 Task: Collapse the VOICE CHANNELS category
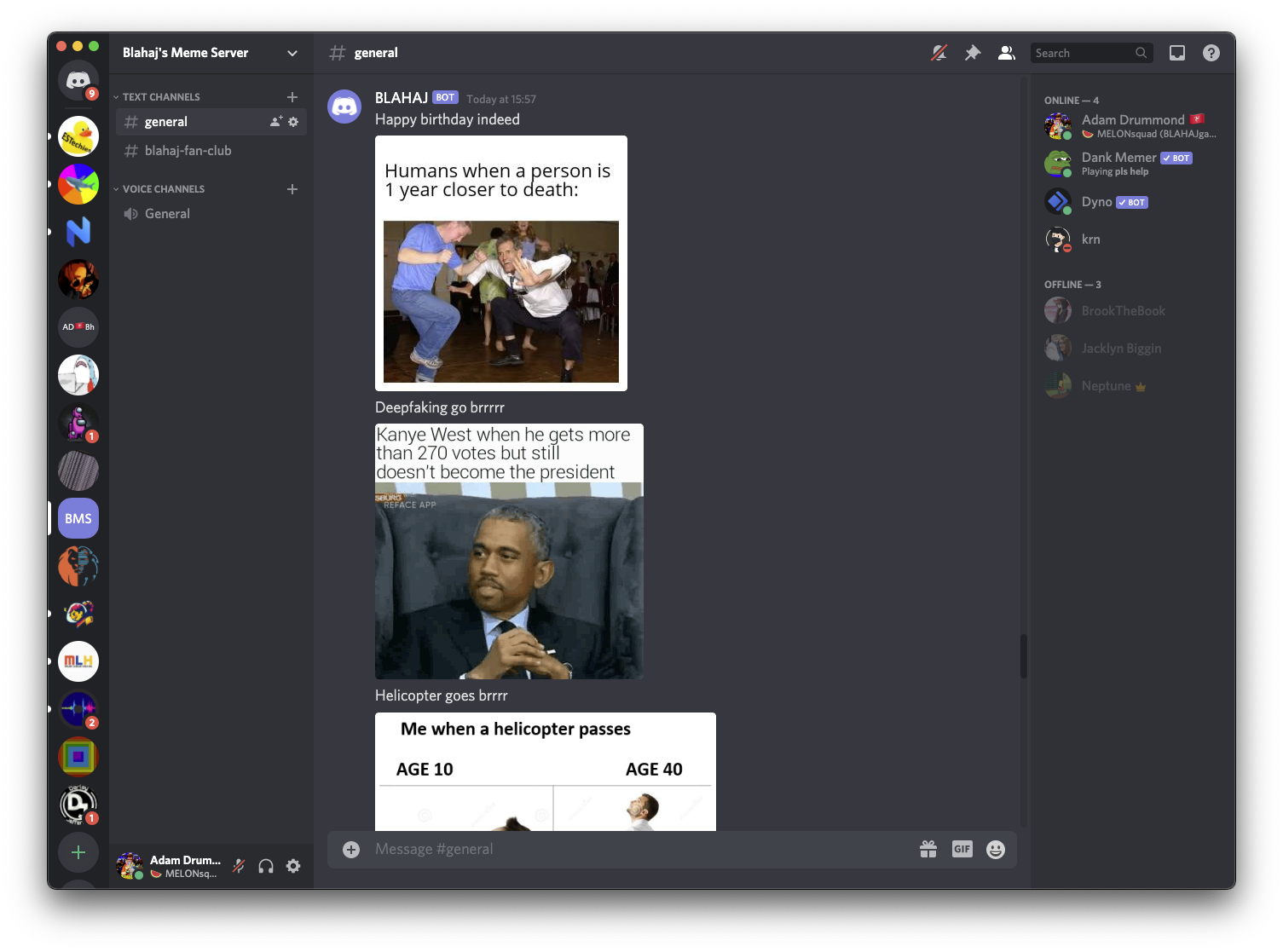click(160, 189)
